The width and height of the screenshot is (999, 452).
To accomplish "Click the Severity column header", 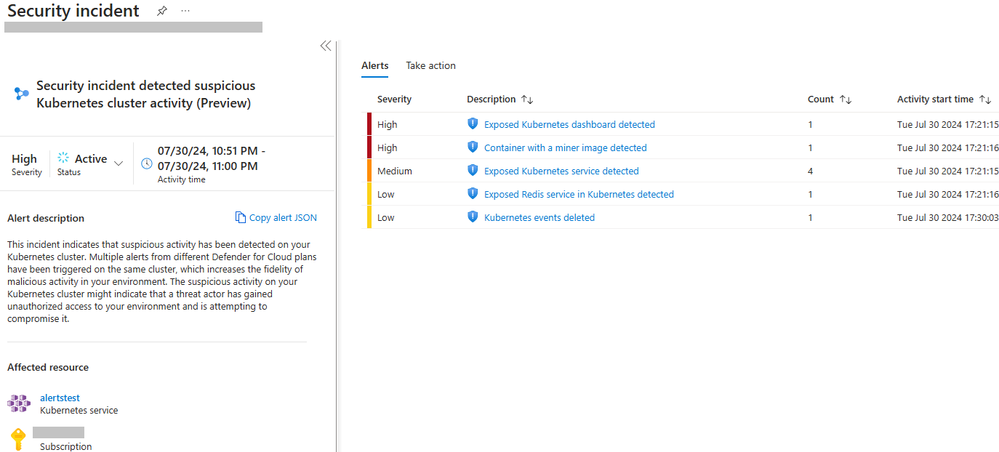I will pos(394,99).
